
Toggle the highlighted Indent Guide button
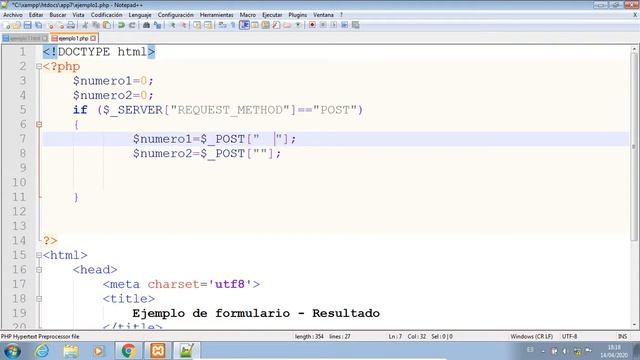click(244, 25)
